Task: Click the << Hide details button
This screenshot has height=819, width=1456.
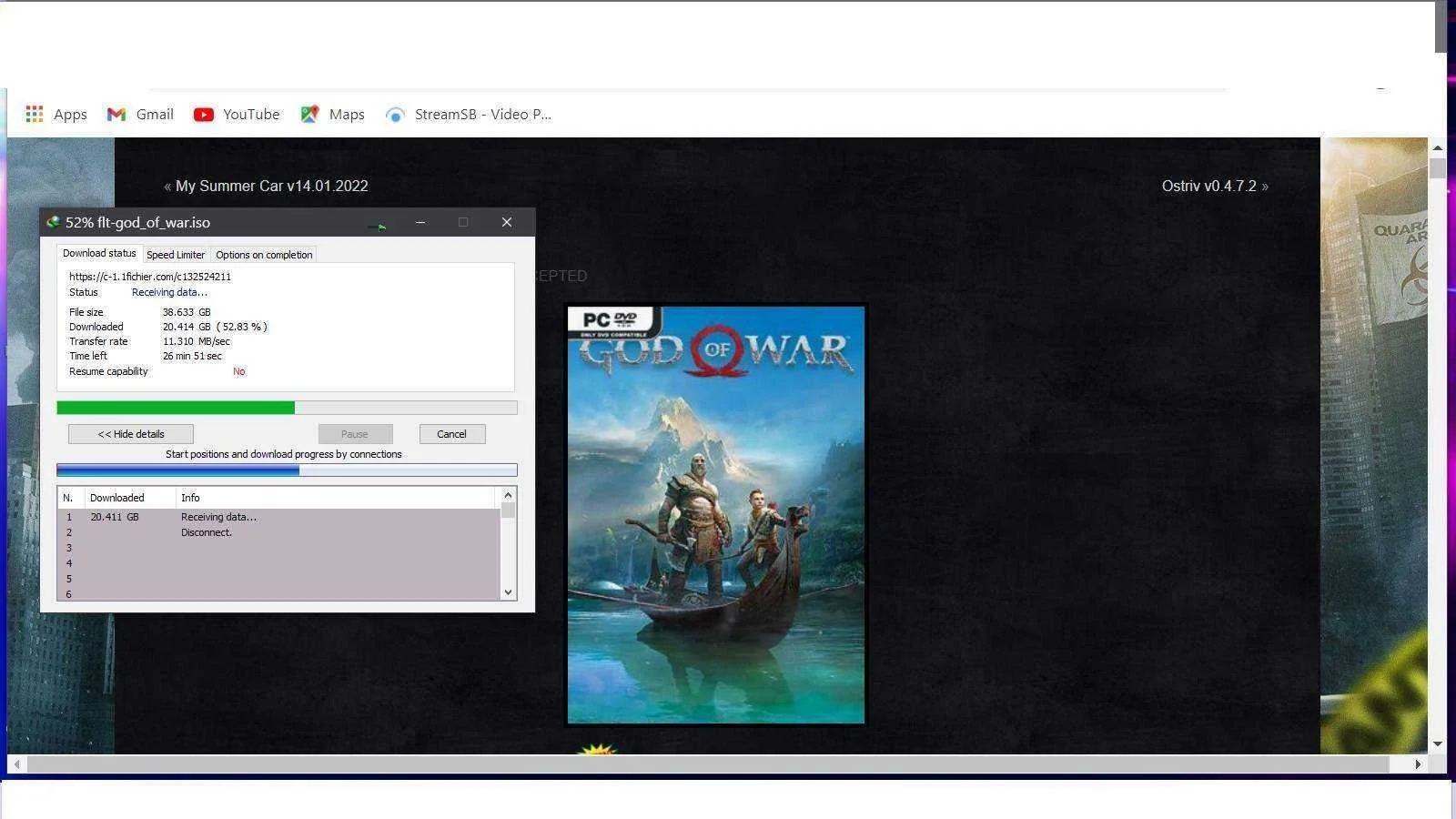Action: coord(131,434)
